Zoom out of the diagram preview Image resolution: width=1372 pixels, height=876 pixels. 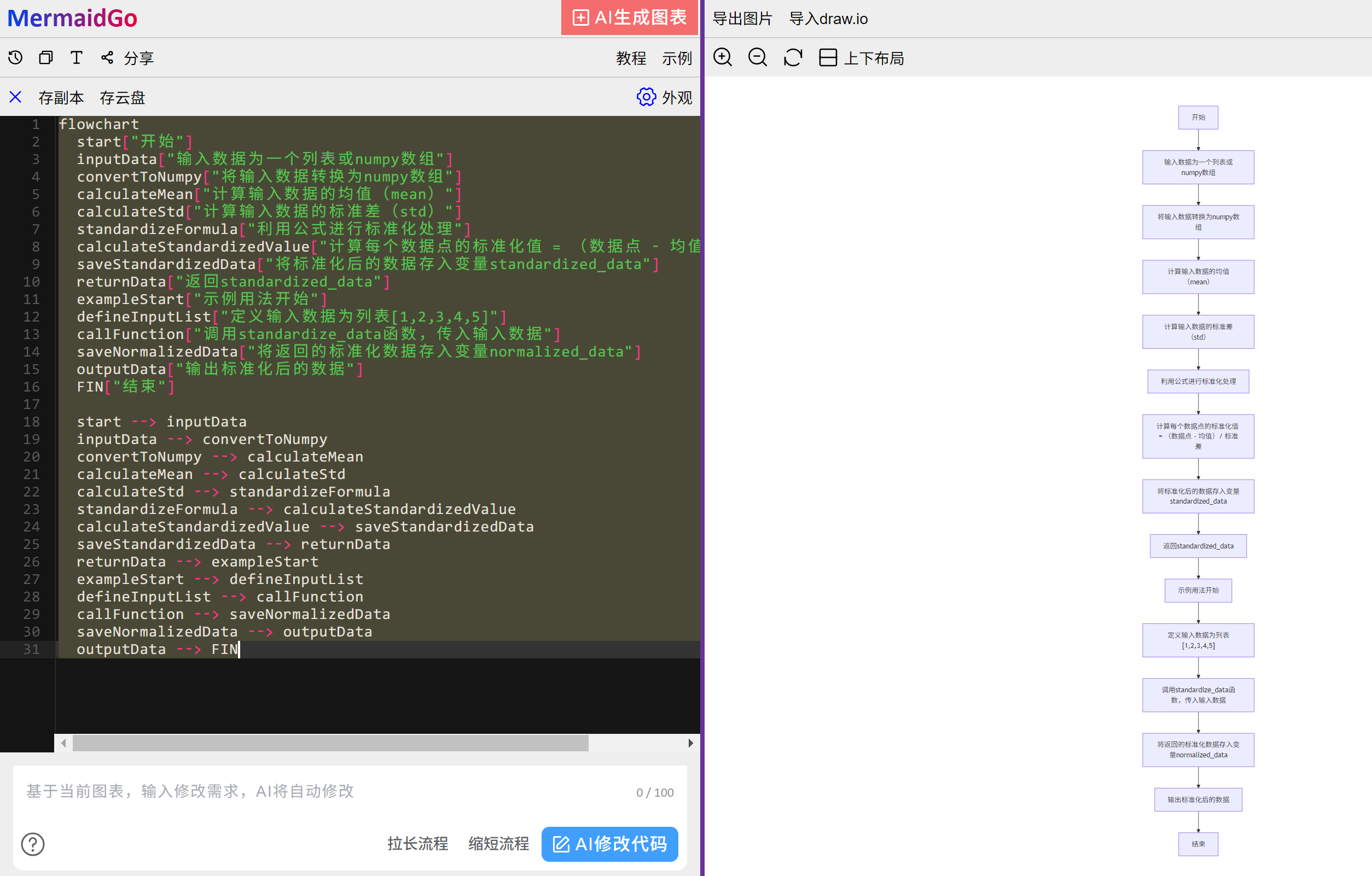click(757, 57)
